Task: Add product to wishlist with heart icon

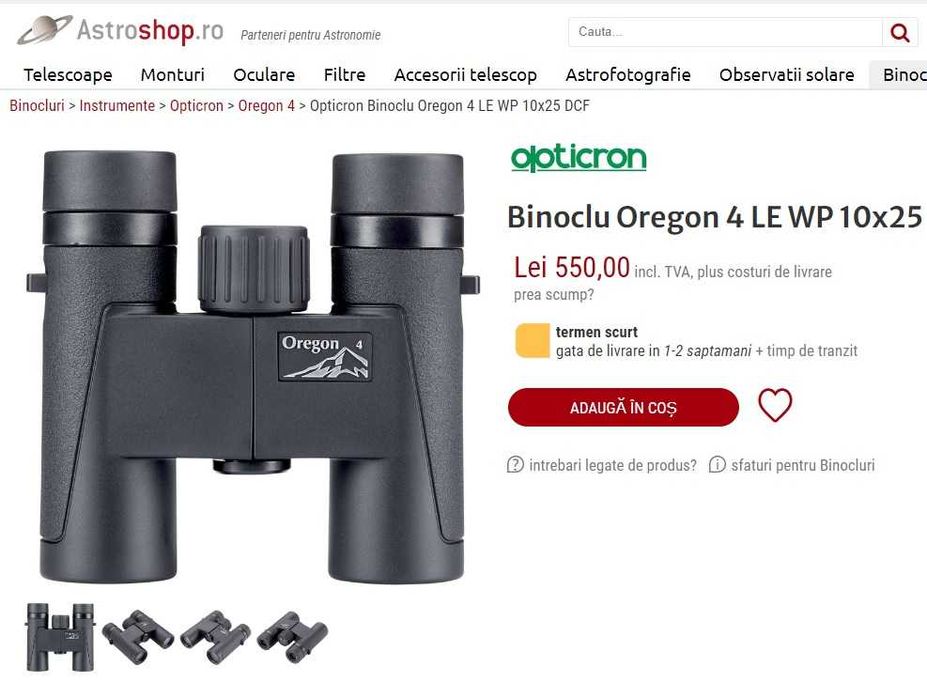Action: (774, 405)
